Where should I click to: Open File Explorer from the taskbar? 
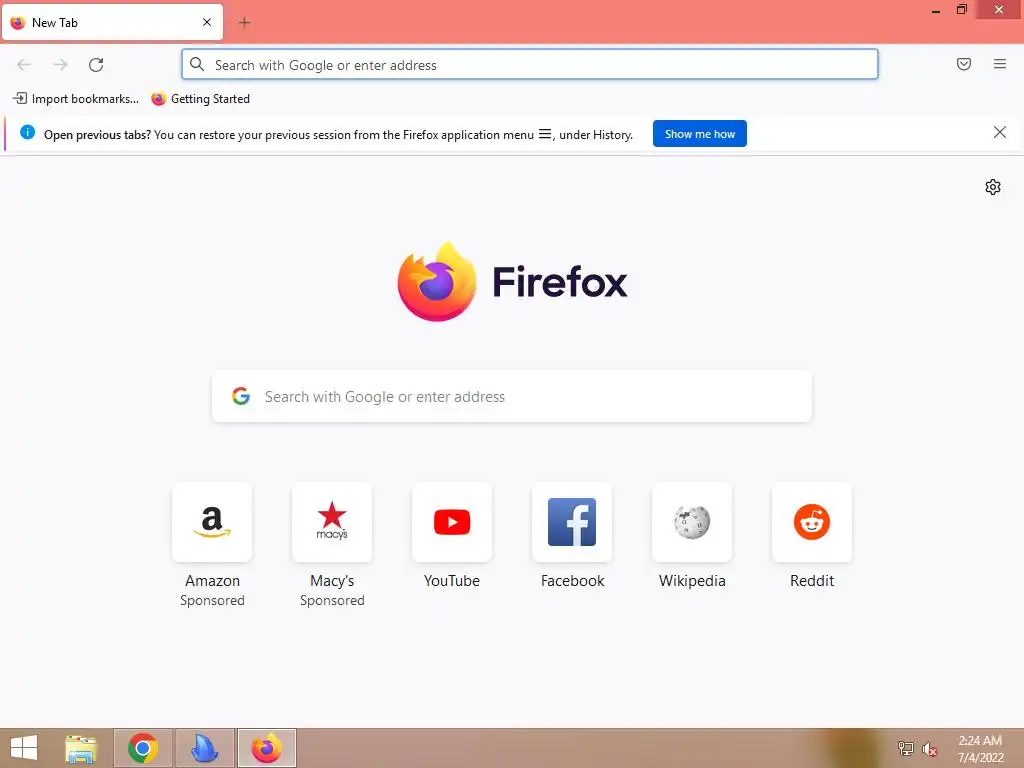click(81, 748)
